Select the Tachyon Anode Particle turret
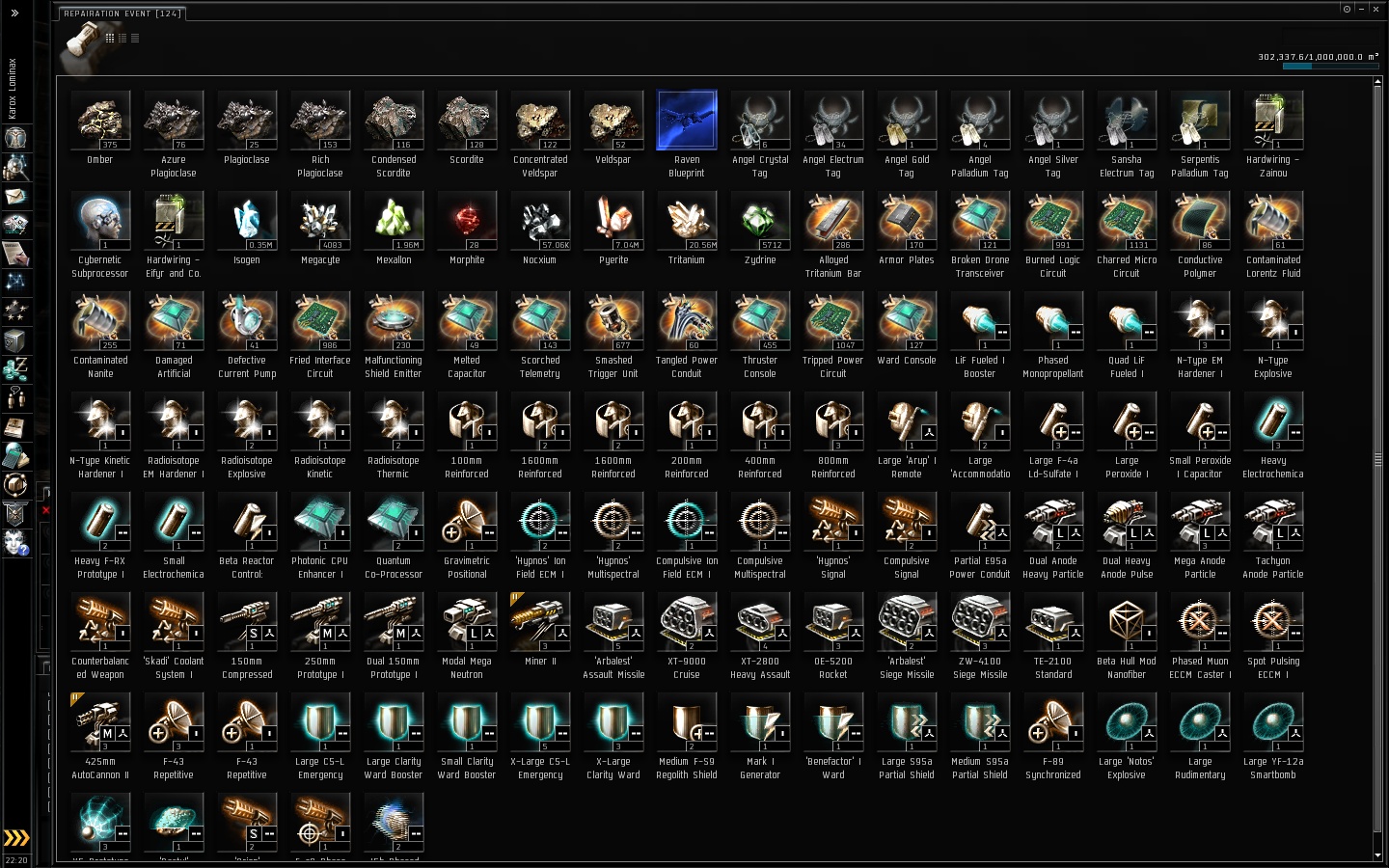The width and height of the screenshot is (1389, 868). 1273,536
